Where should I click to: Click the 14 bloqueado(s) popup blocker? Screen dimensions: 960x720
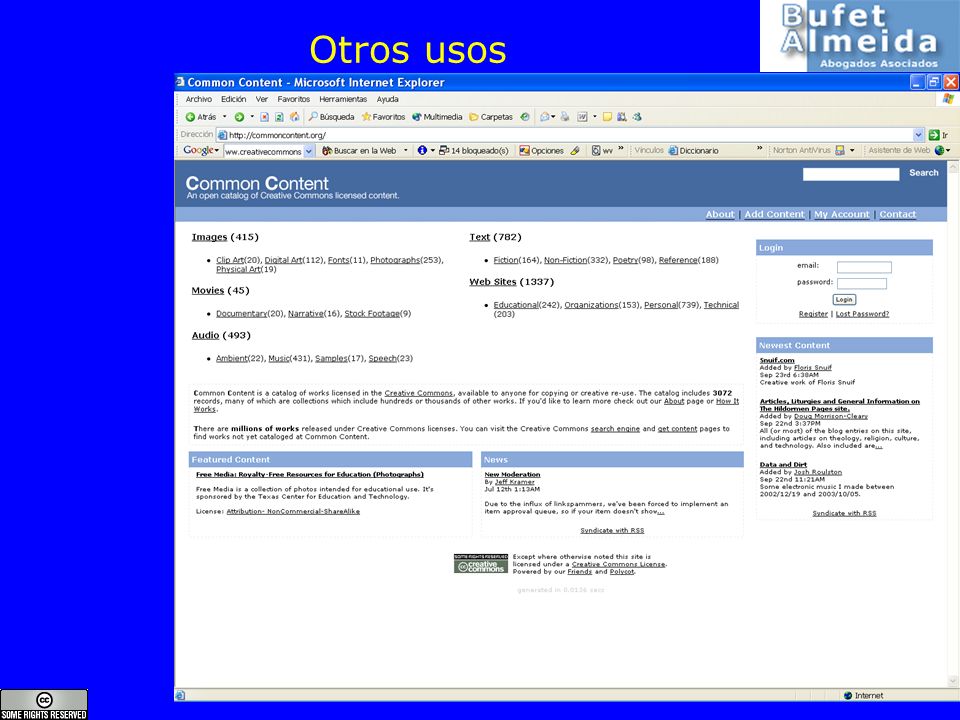point(474,151)
